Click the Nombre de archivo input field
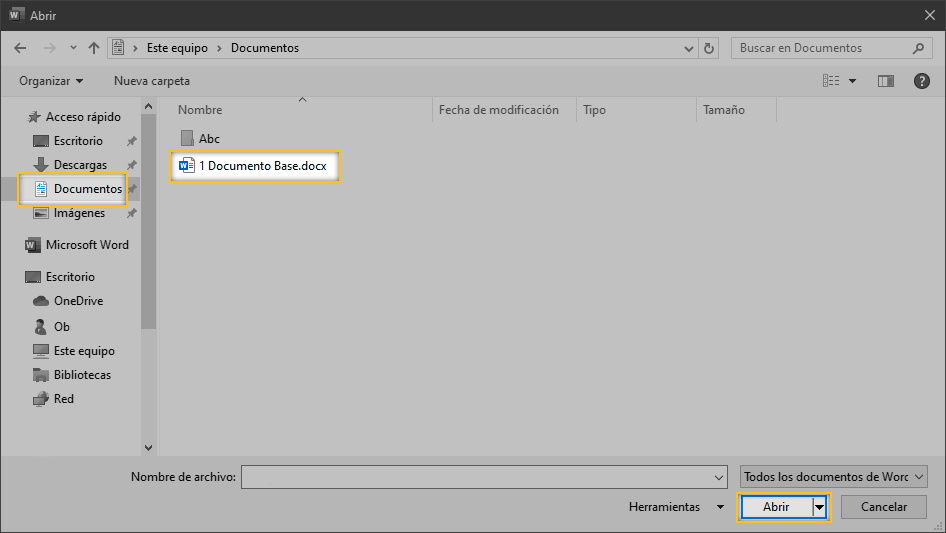The width and height of the screenshot is (946, 533). (x=482, y=477)
